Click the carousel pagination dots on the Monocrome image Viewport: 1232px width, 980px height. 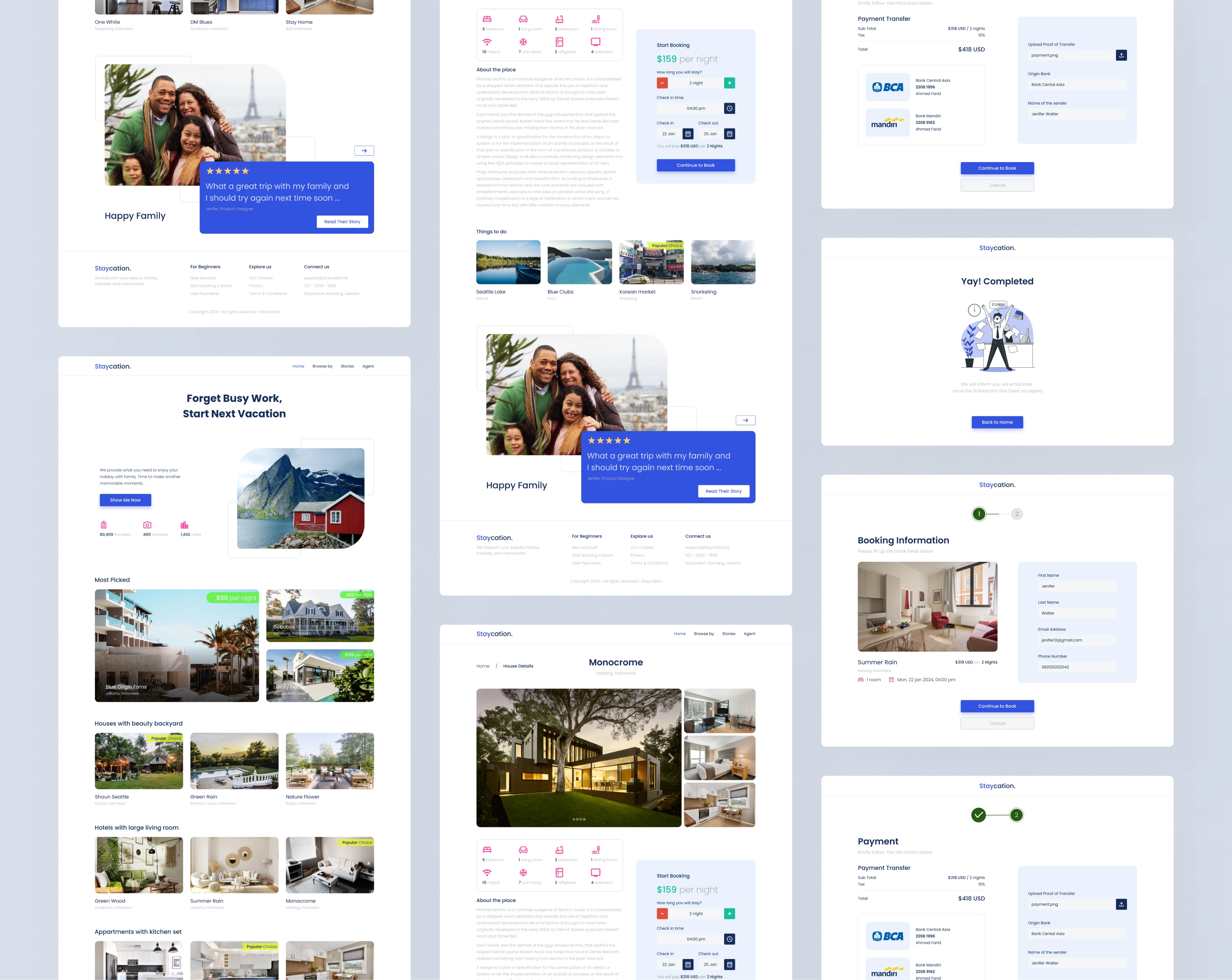579,819
